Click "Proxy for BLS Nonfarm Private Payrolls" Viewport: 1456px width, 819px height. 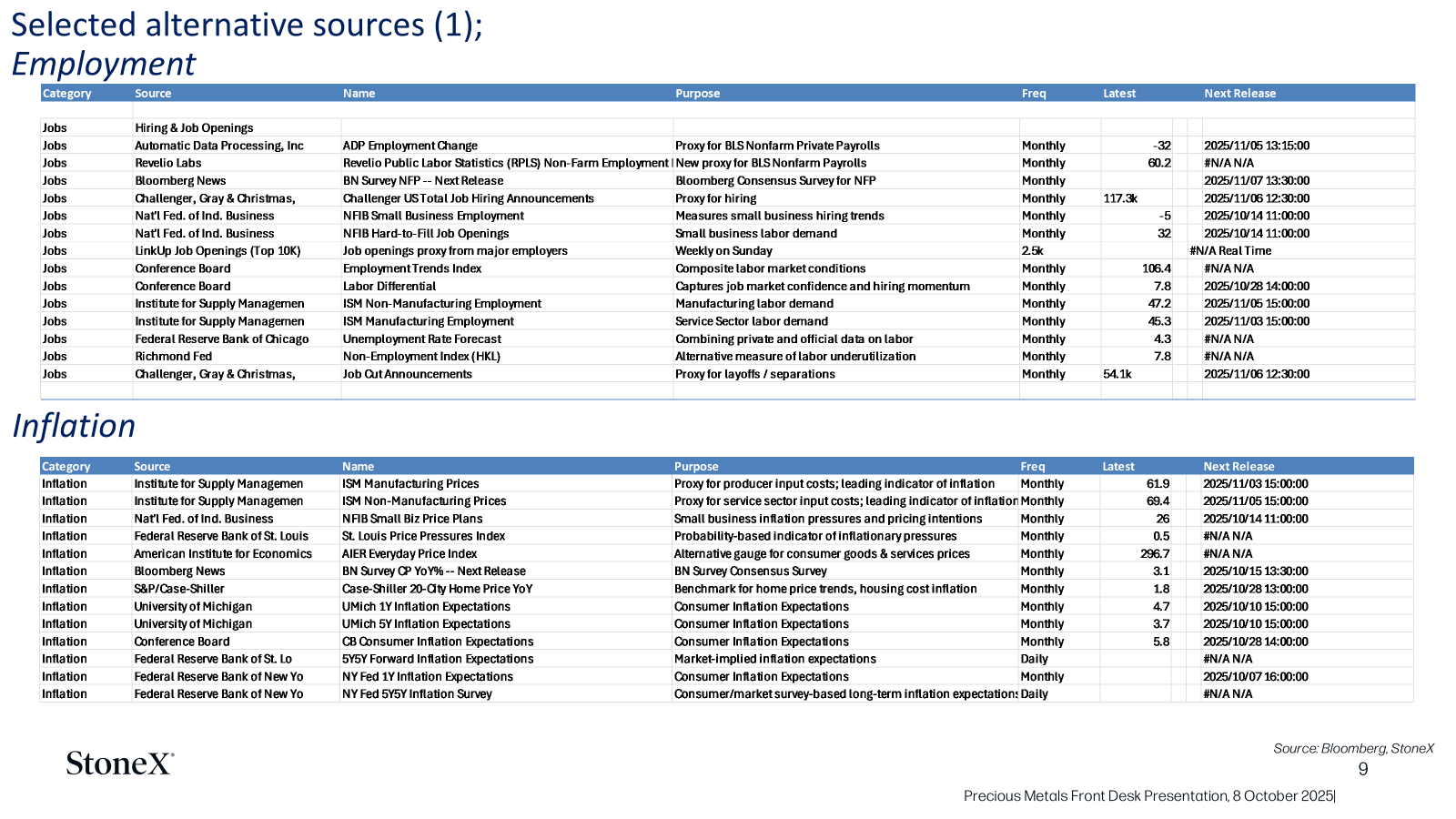coord(777,146)
